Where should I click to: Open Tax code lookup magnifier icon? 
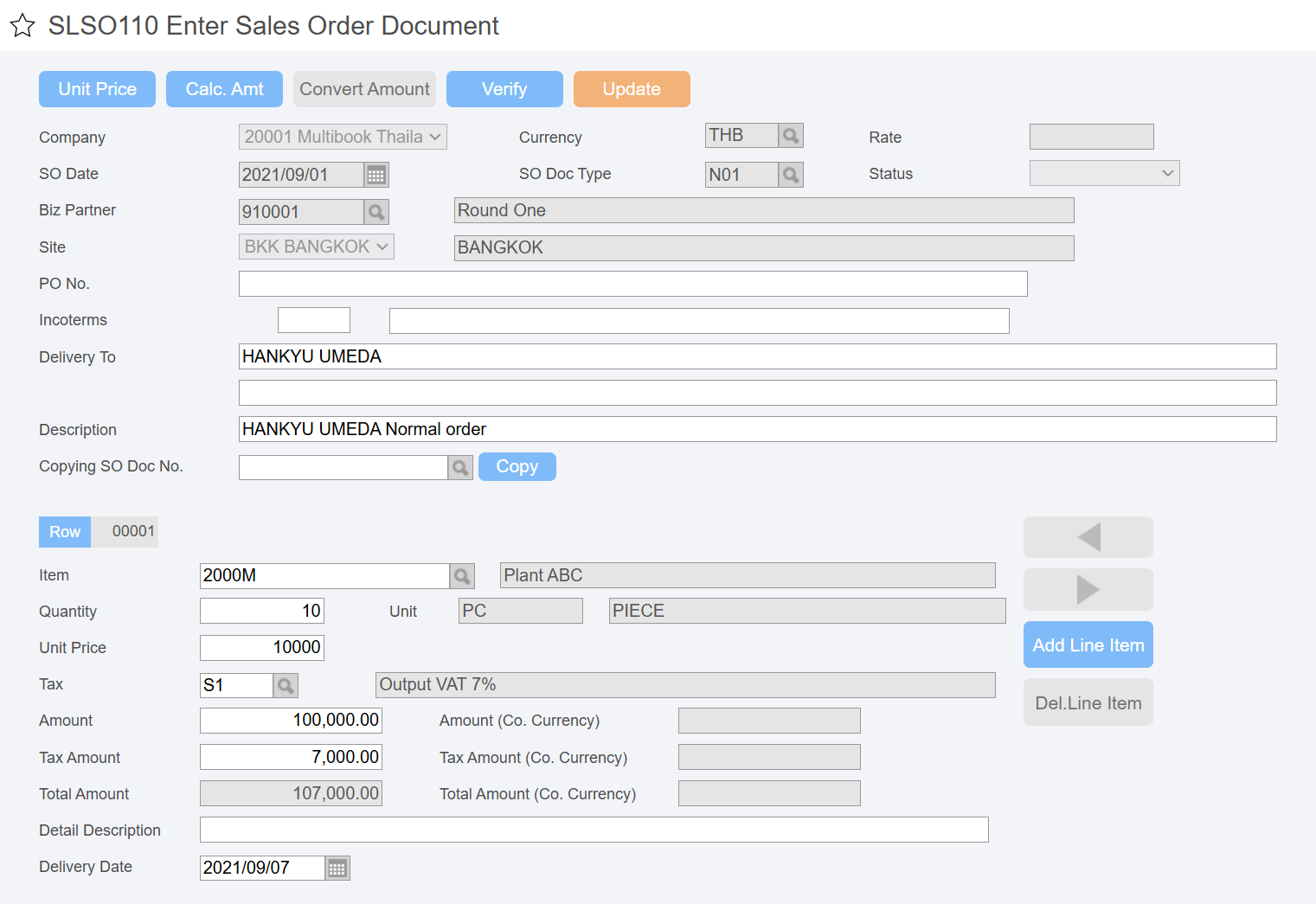[286, 685]
